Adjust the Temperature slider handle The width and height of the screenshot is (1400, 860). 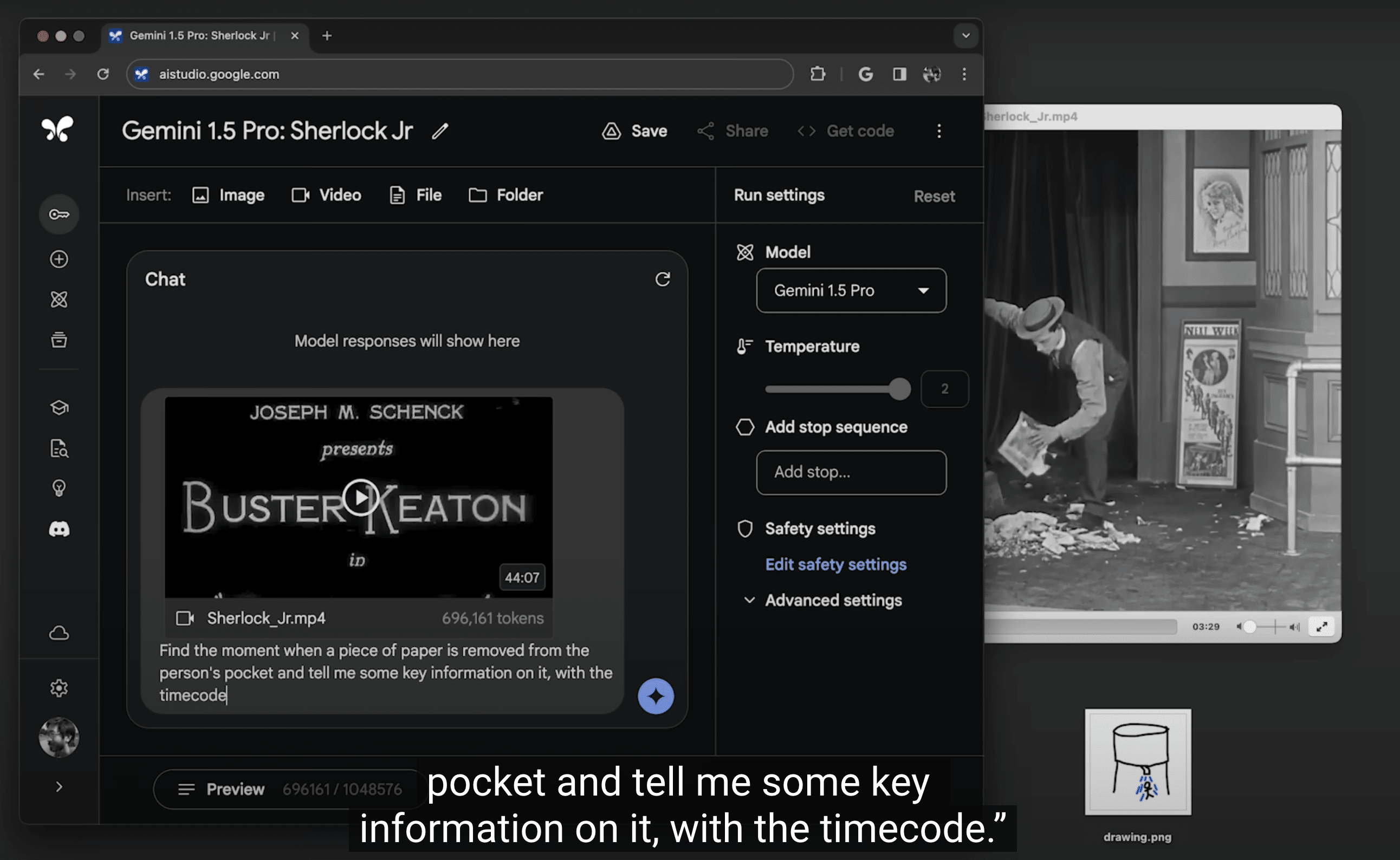899,389
